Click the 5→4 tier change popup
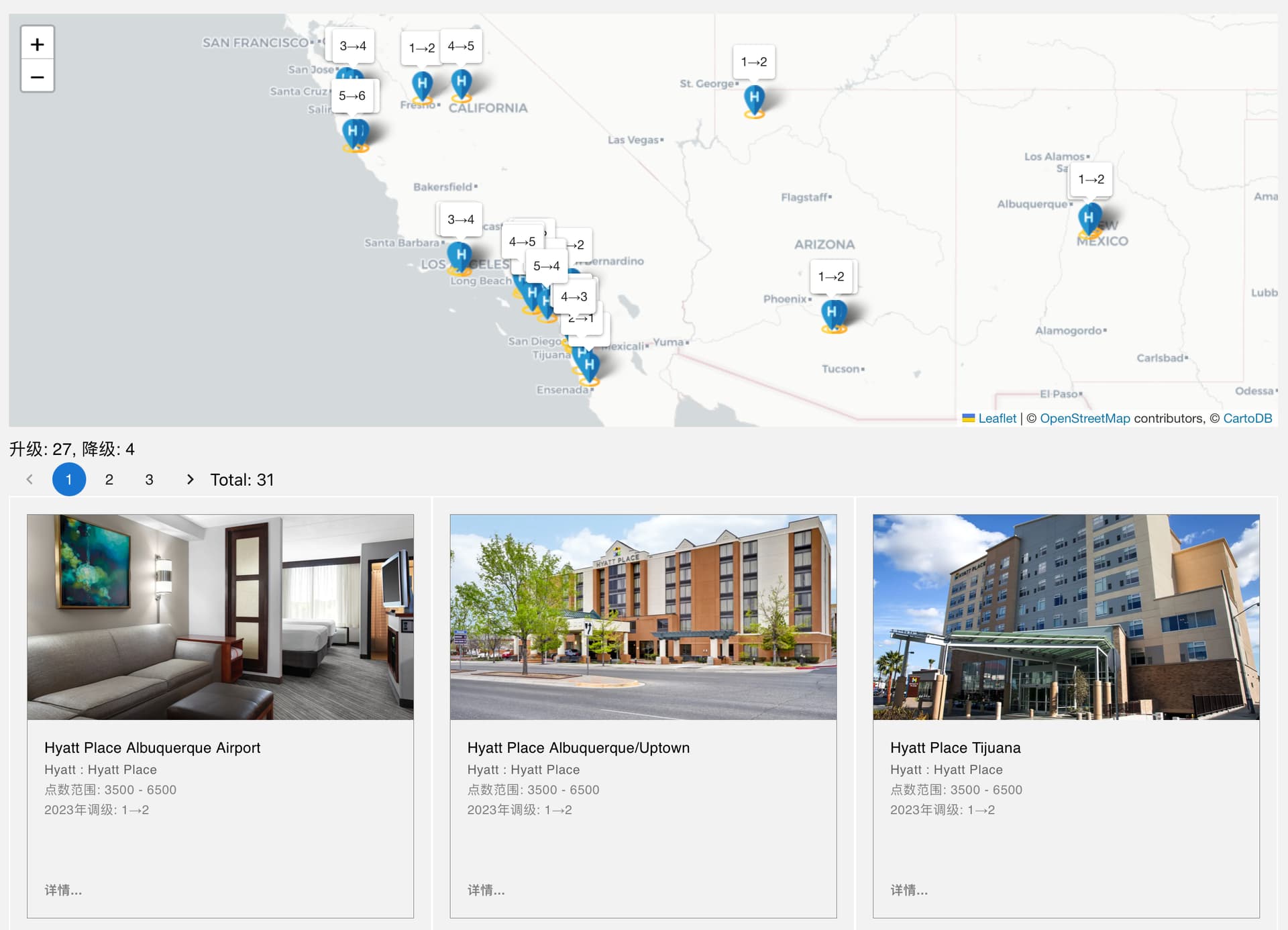The width and height of the screenshot is (1288, 930). tap(546, 266)
